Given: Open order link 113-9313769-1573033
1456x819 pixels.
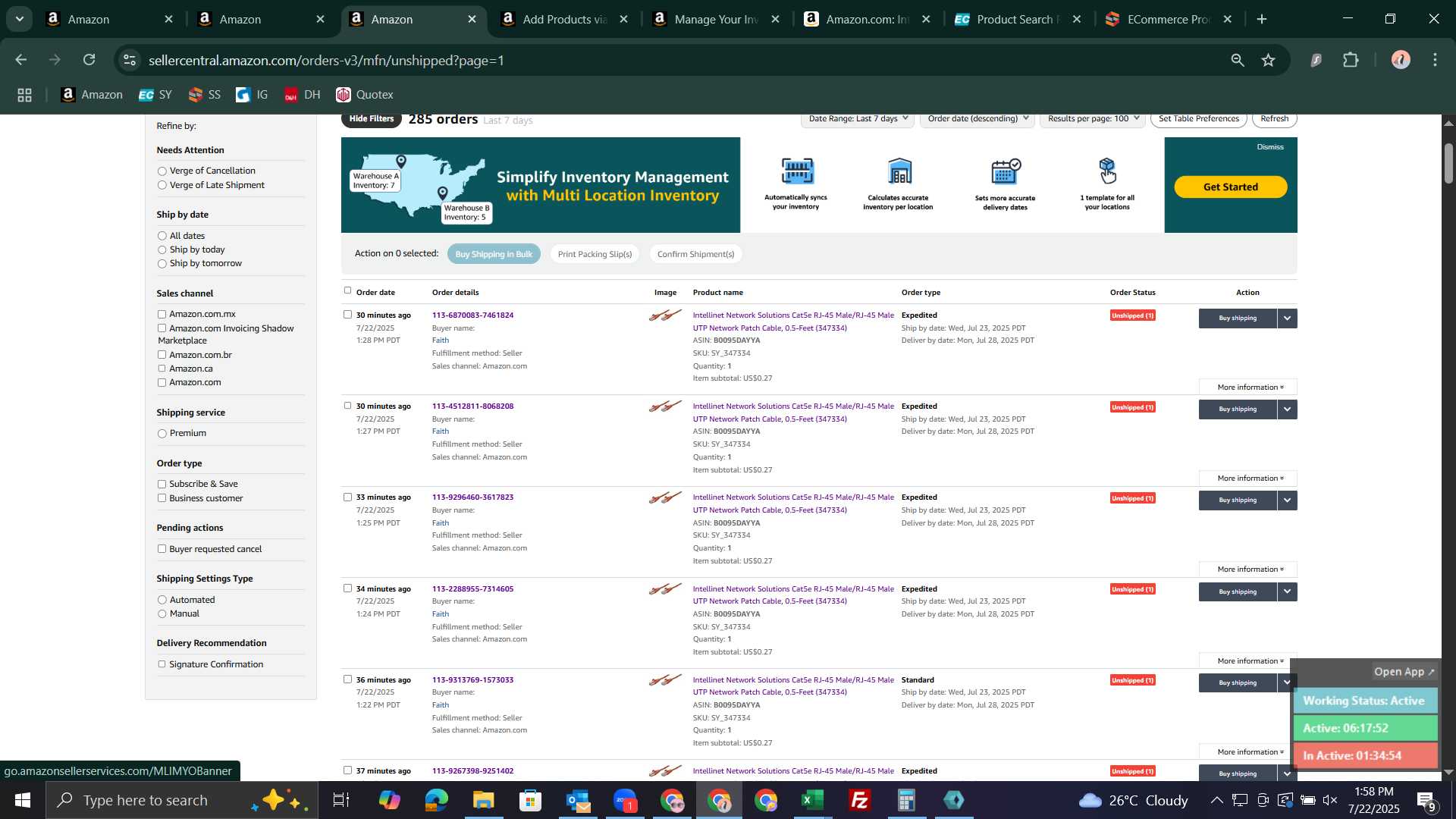Looking at the screenshot, I should 472,680.
